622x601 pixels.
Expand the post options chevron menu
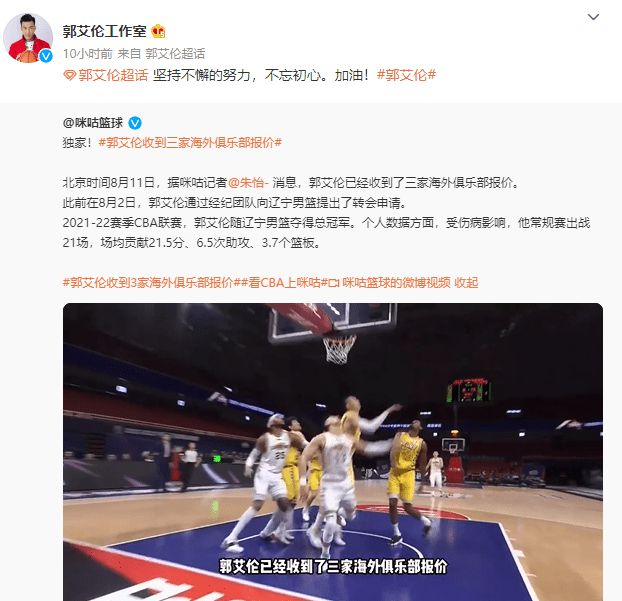(593, 17)
